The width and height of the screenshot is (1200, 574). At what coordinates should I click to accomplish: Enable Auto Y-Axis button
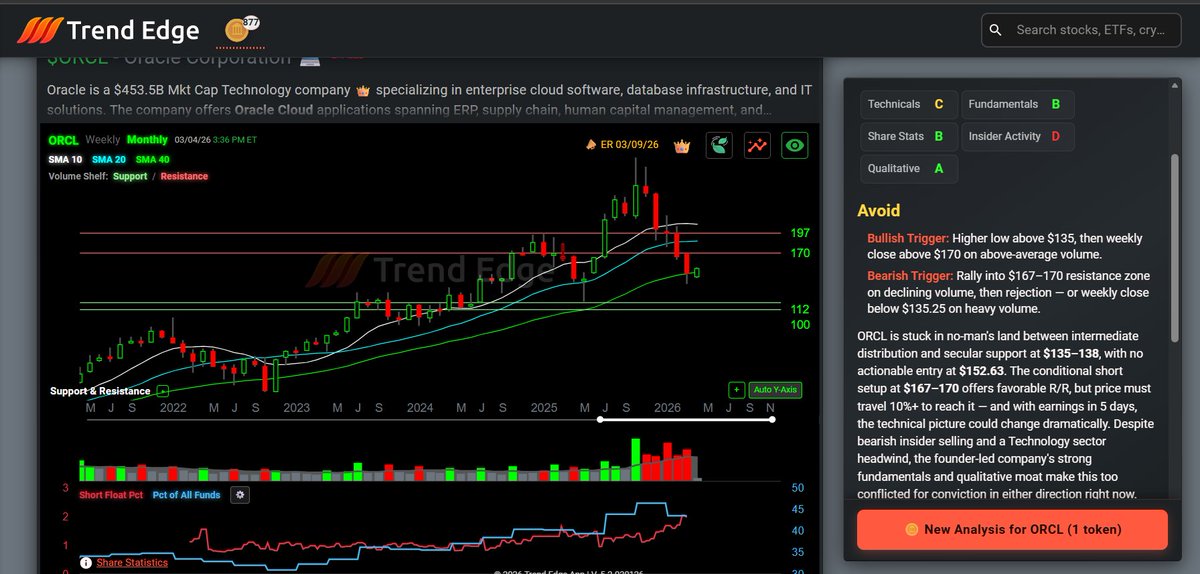click(x=776, y=390)
